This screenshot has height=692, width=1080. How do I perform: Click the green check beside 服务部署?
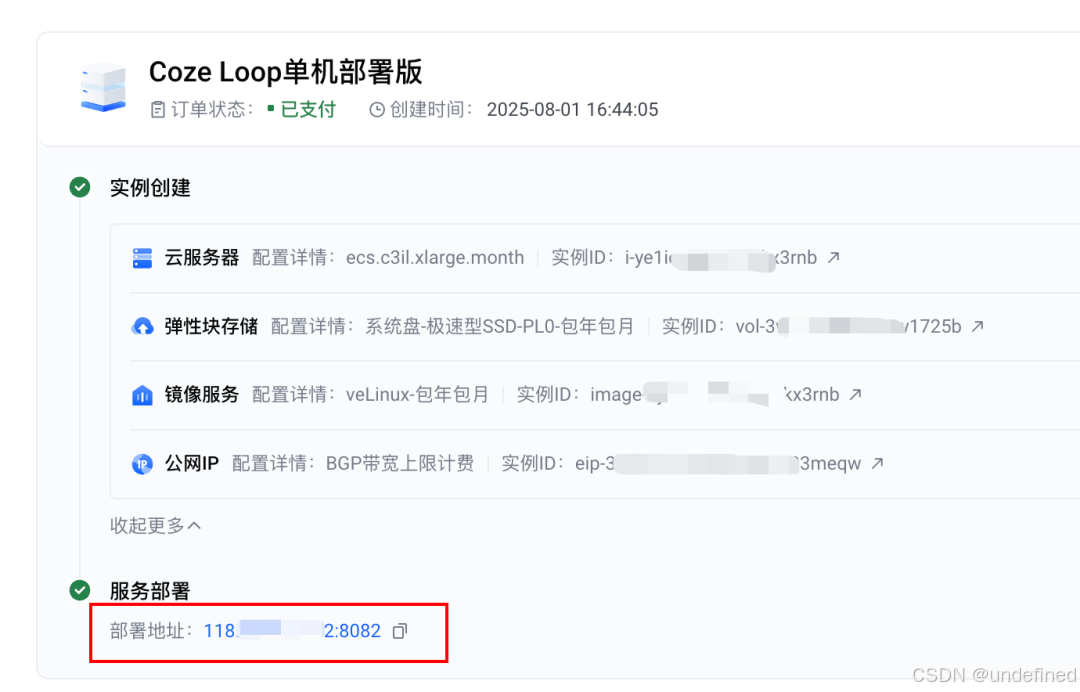80,590
